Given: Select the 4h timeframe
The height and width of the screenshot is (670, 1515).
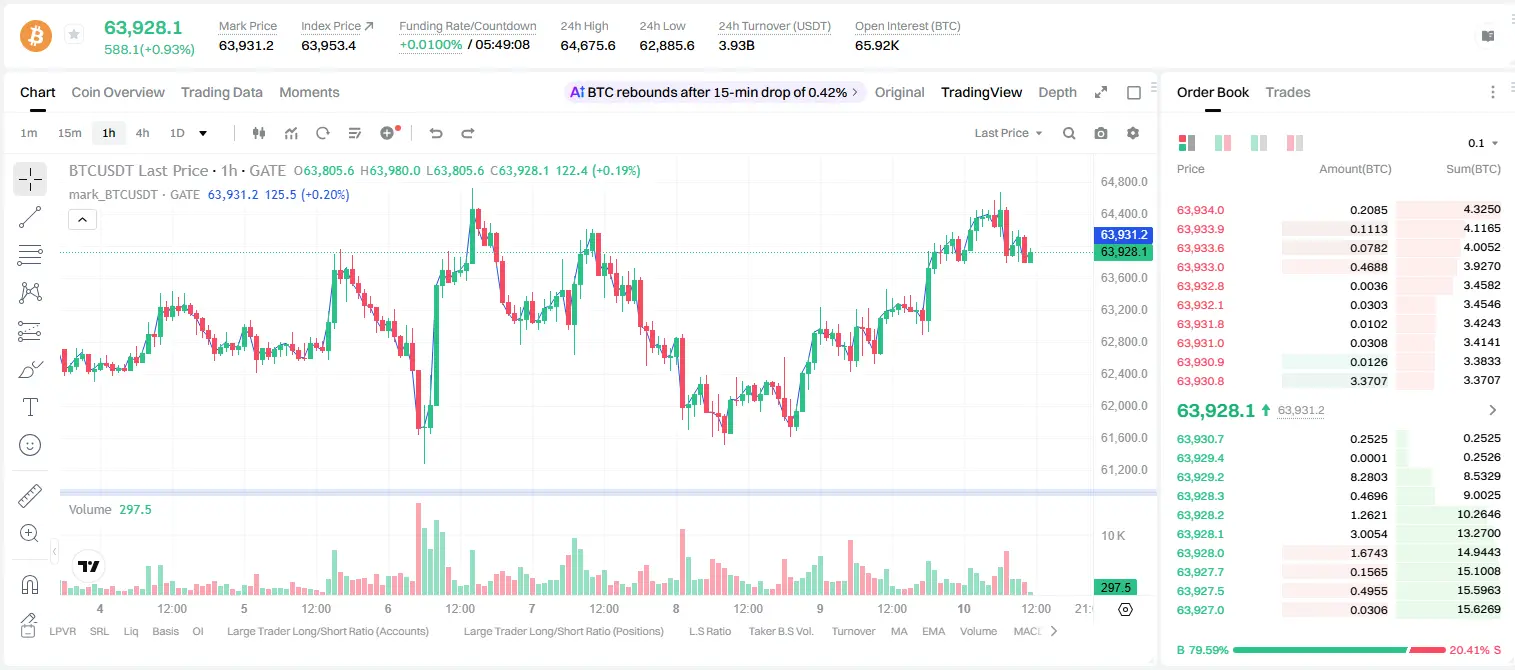Looking at the screenshot, I should [142, 133].
